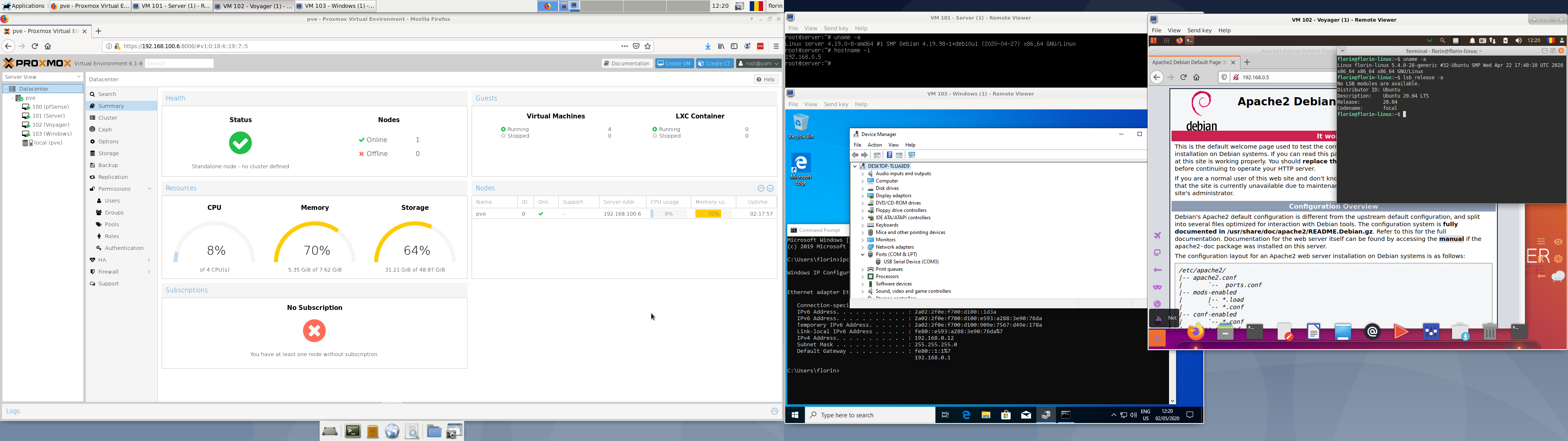Open the Backup configuration entry
This screenshot has width=1568, height=441.
pos(108,165)
